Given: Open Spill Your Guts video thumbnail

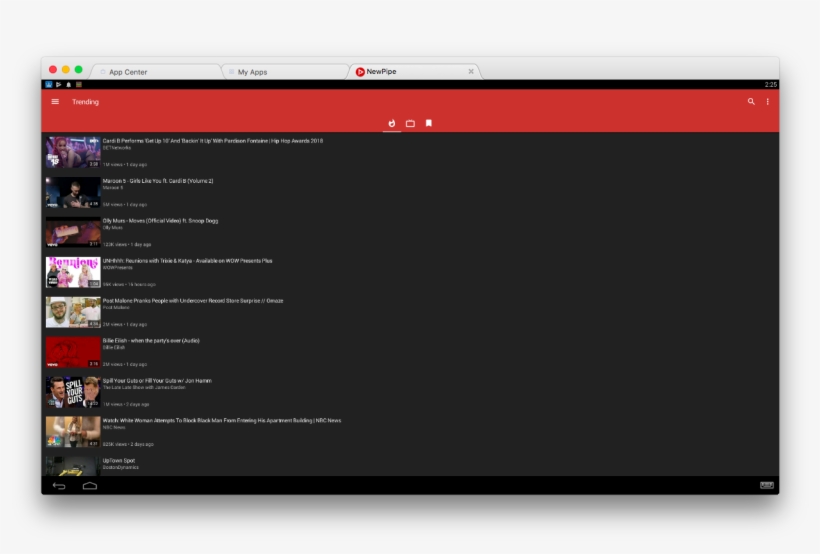Looking at the screenshot, I should [73, 392].
